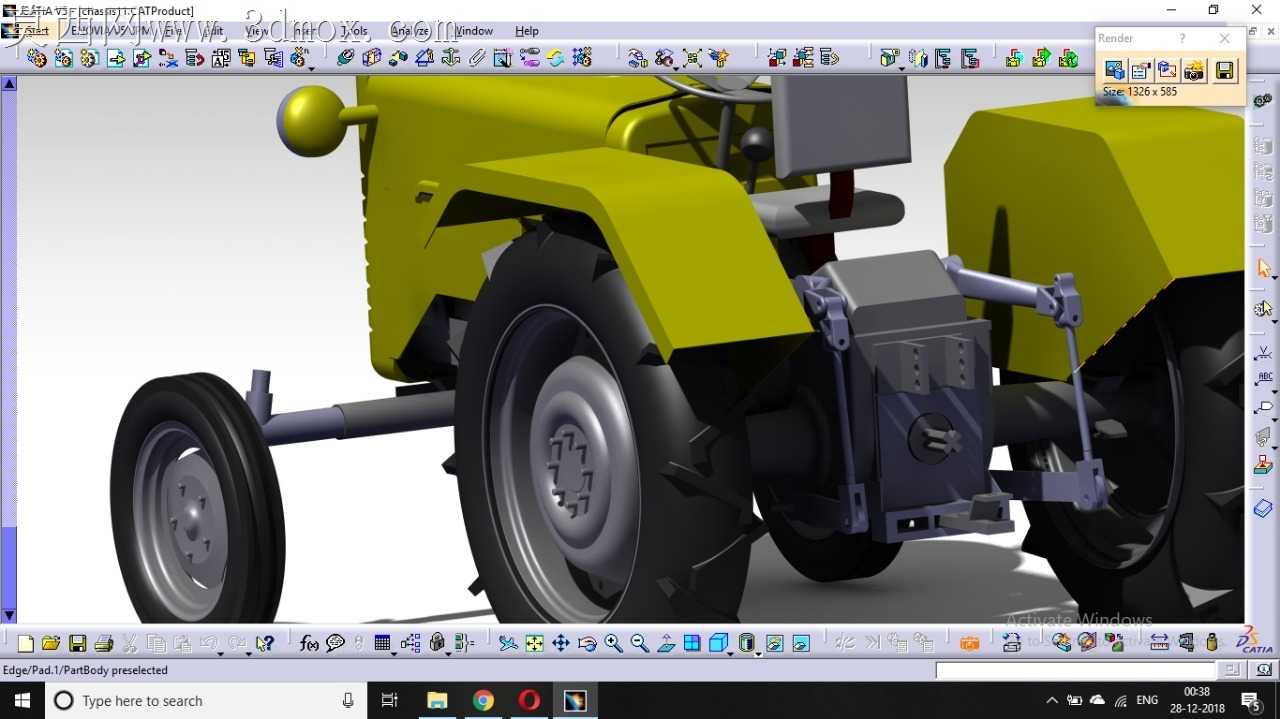Click the scrollbar down arrow on left
The image size is (1280, 719).
(x=9, y=616)
